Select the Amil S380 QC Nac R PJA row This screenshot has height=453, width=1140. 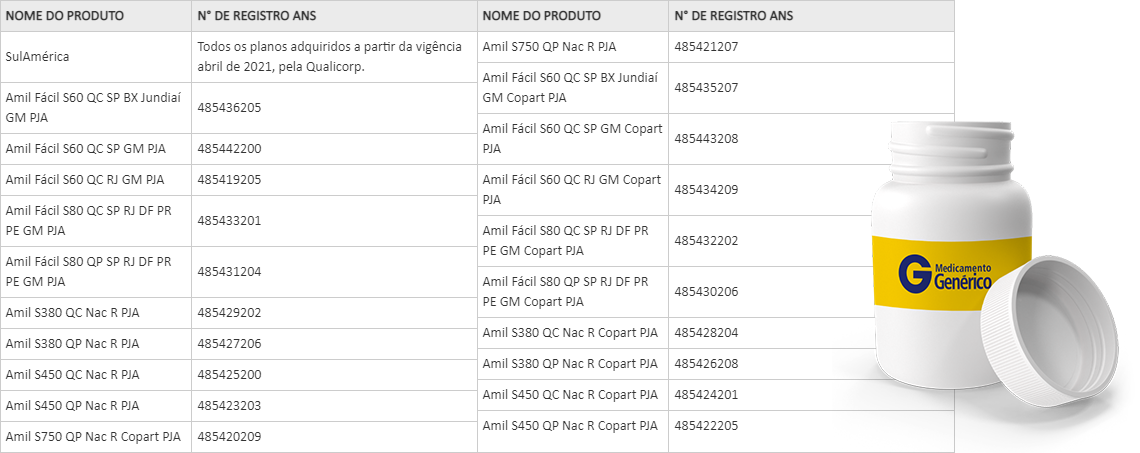238,313
